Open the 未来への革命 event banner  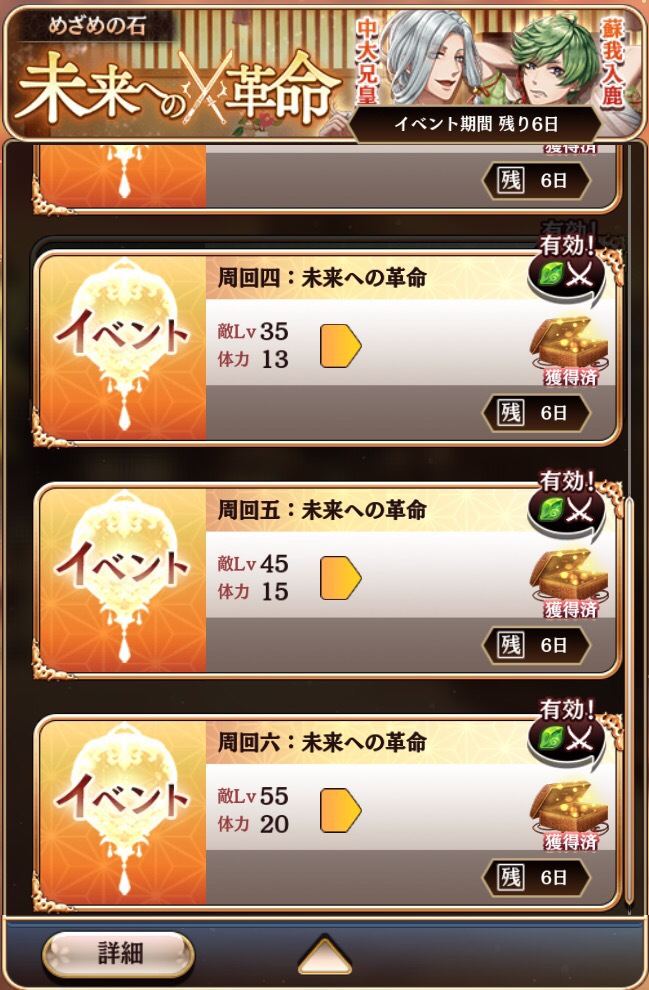pyautogui.click(x=324, y=71)
